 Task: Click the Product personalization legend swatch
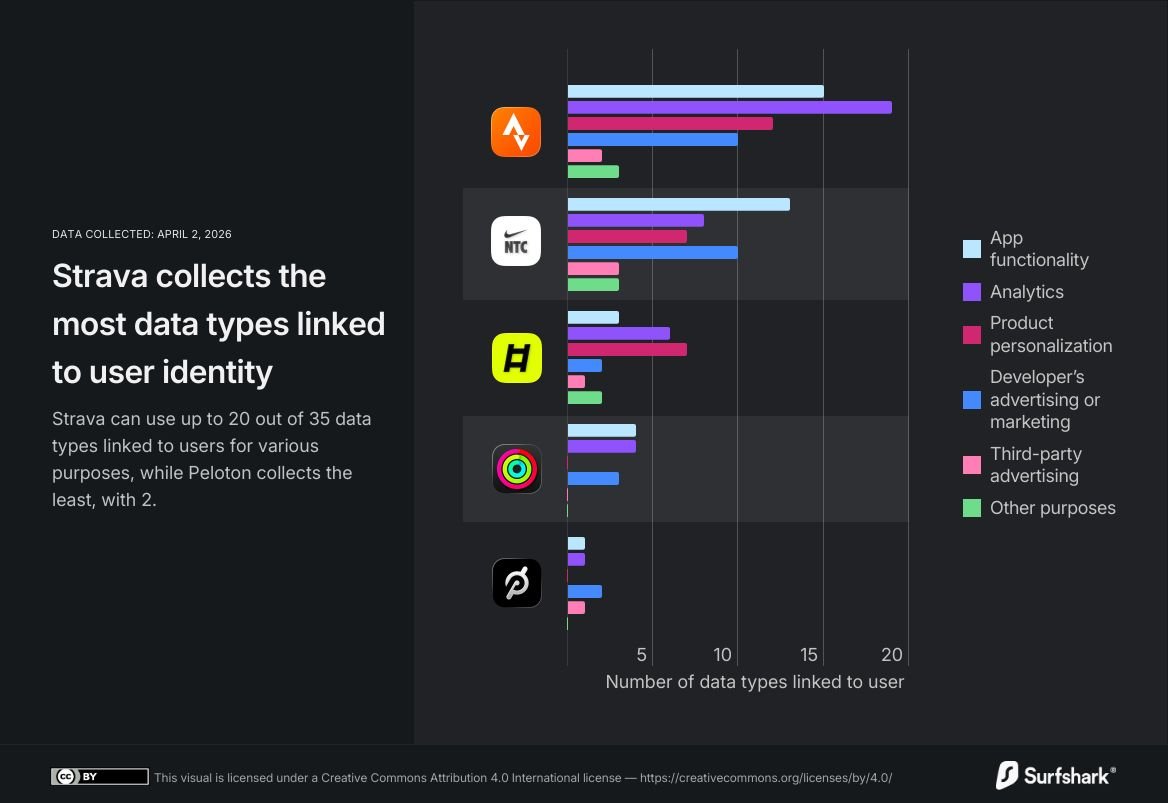click(971, 335)
